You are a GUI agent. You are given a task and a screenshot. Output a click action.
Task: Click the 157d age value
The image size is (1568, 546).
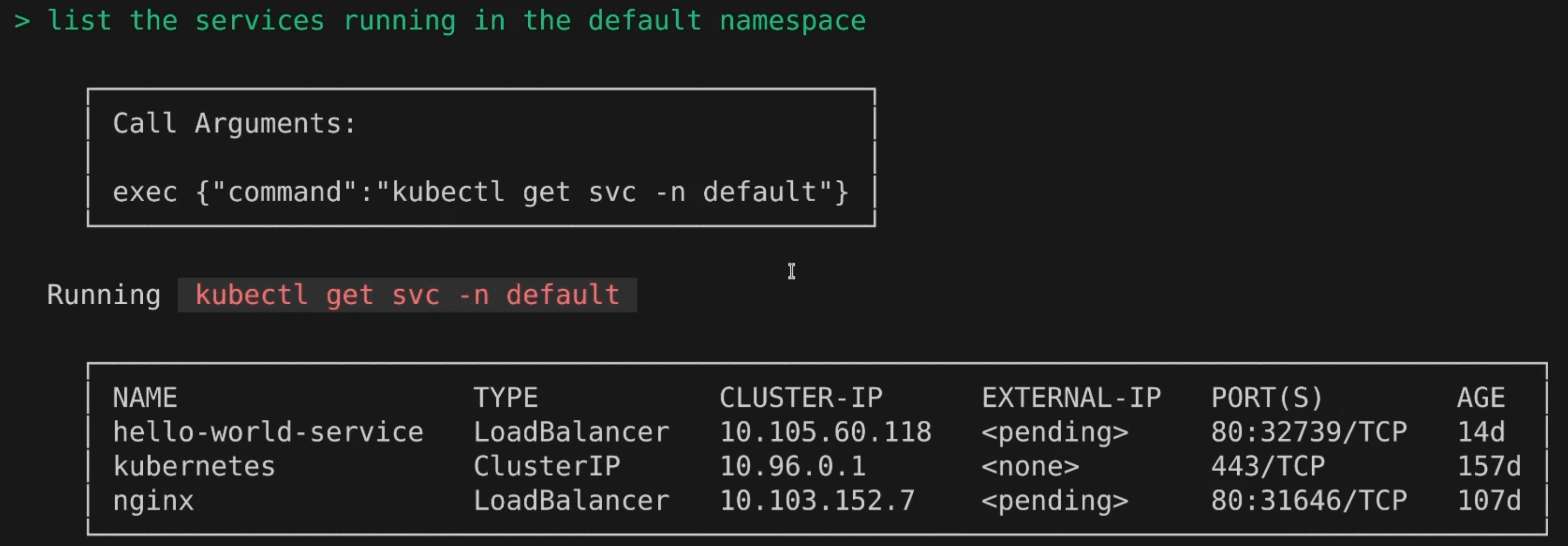click(1489, 466)
